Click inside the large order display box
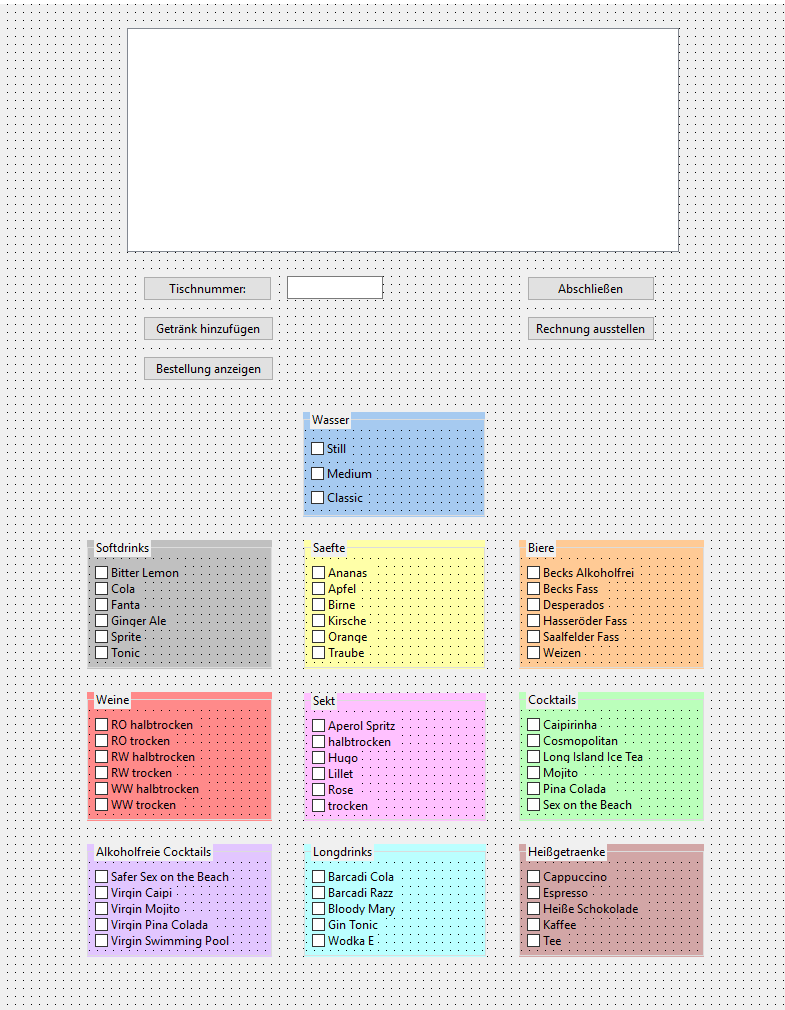The height and width of the screenshot is (1010, 785). (402, 140)
